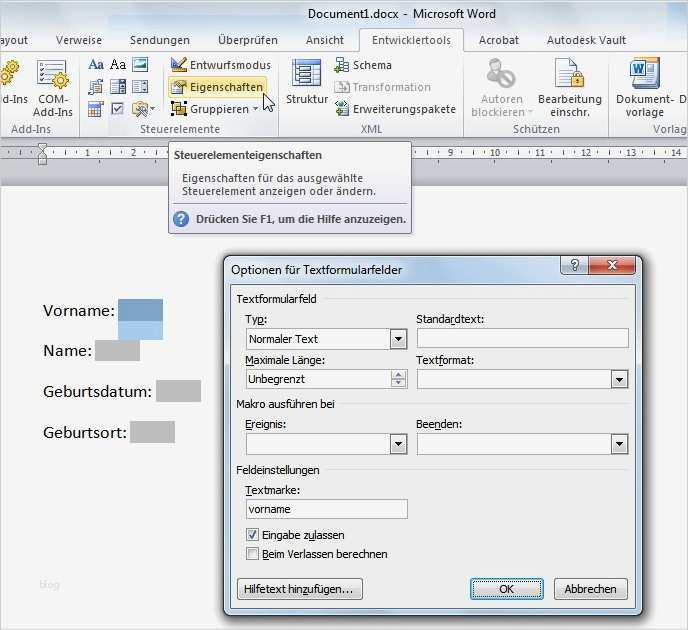Open Eigenschaften control properties
688x630 pixels.
[x=218, y=87]
